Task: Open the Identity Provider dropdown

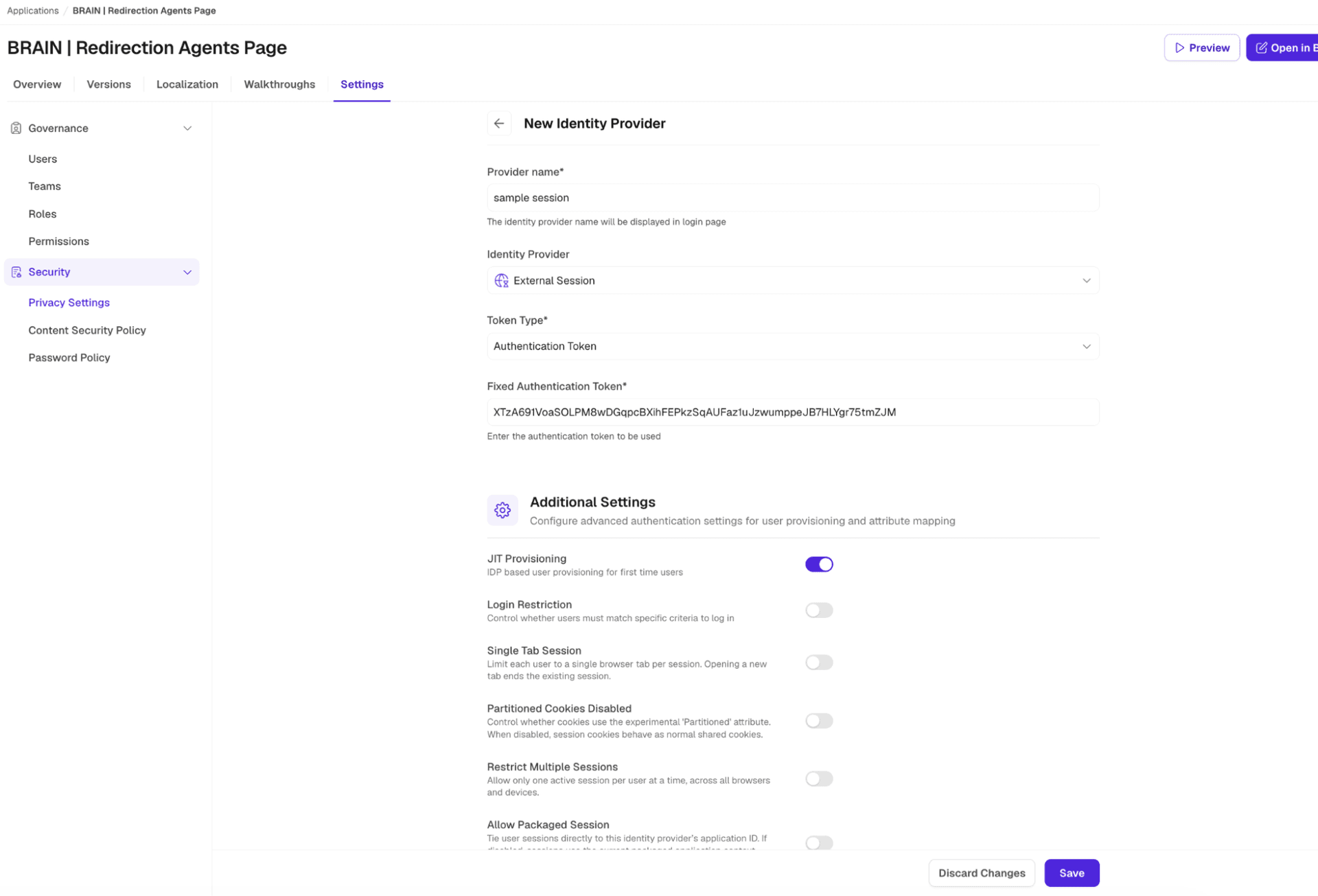Action: [x=793, y=281]
